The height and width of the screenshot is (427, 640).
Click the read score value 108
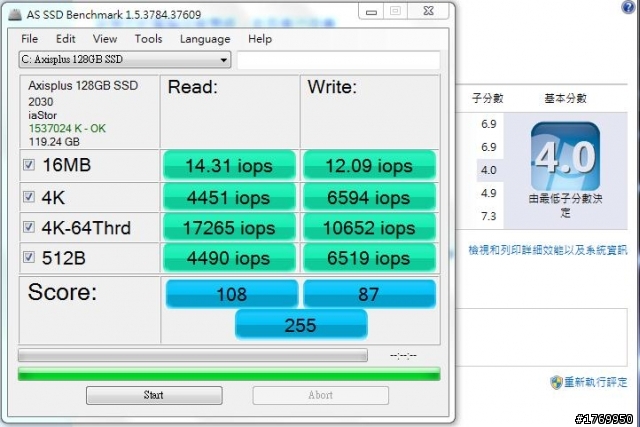pos(231,294)
